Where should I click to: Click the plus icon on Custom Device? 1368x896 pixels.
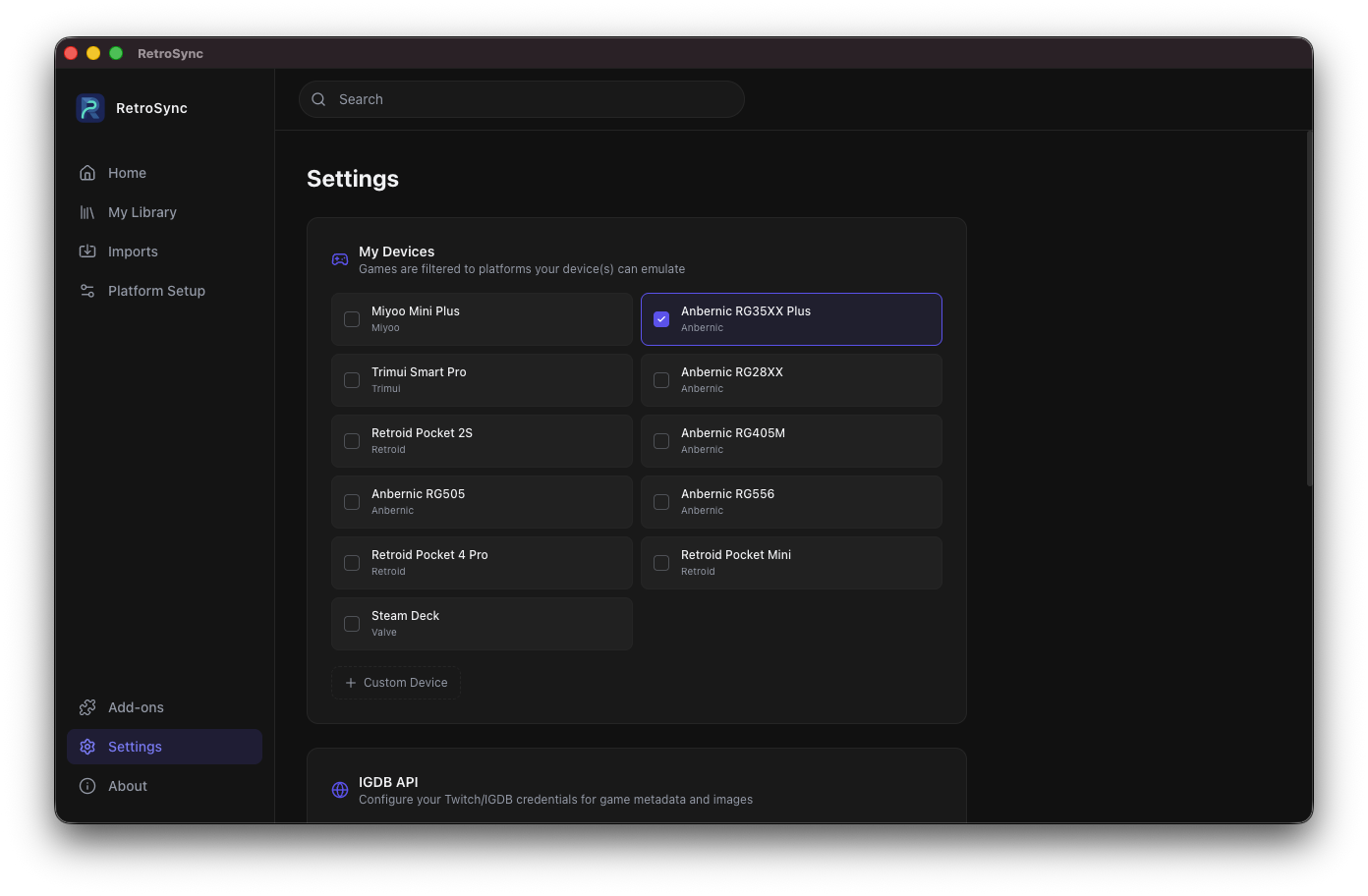(351, 683)
